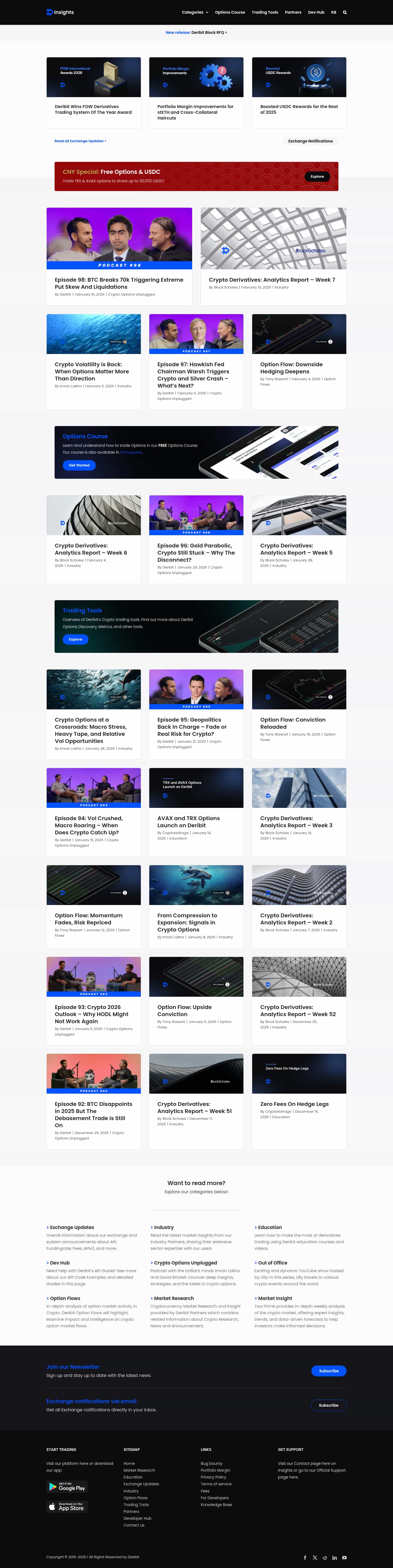The height and width of the screenshot is (1568, 393).
Task: Open Episode 94 Vol Crushed article
Action: coord(89,825)
